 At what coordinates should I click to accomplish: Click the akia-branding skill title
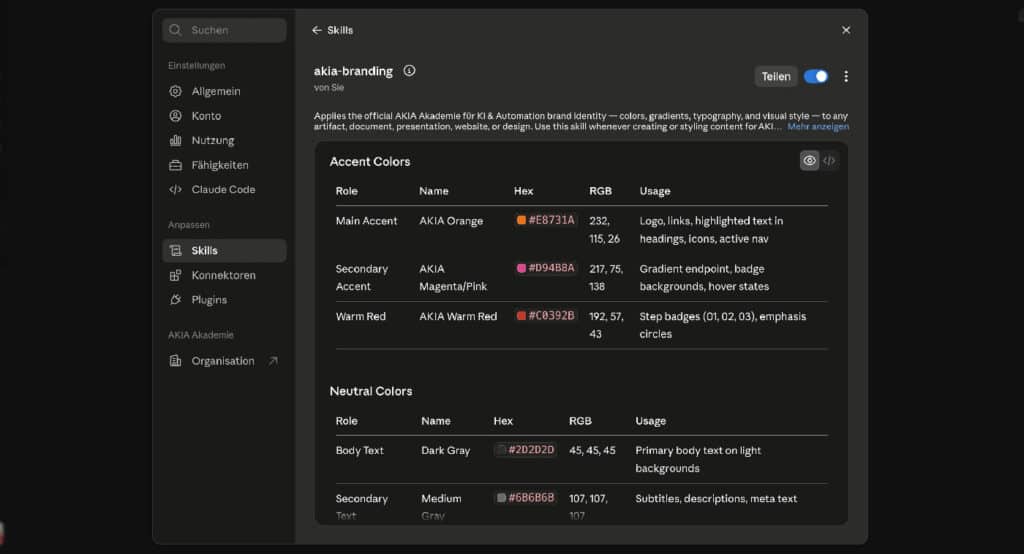pyautogui.click(x=353, y=71)
